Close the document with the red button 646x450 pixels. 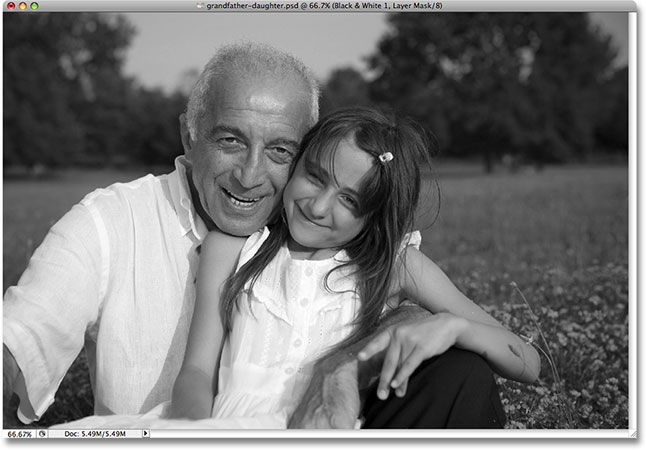click(x=11, y=6)
